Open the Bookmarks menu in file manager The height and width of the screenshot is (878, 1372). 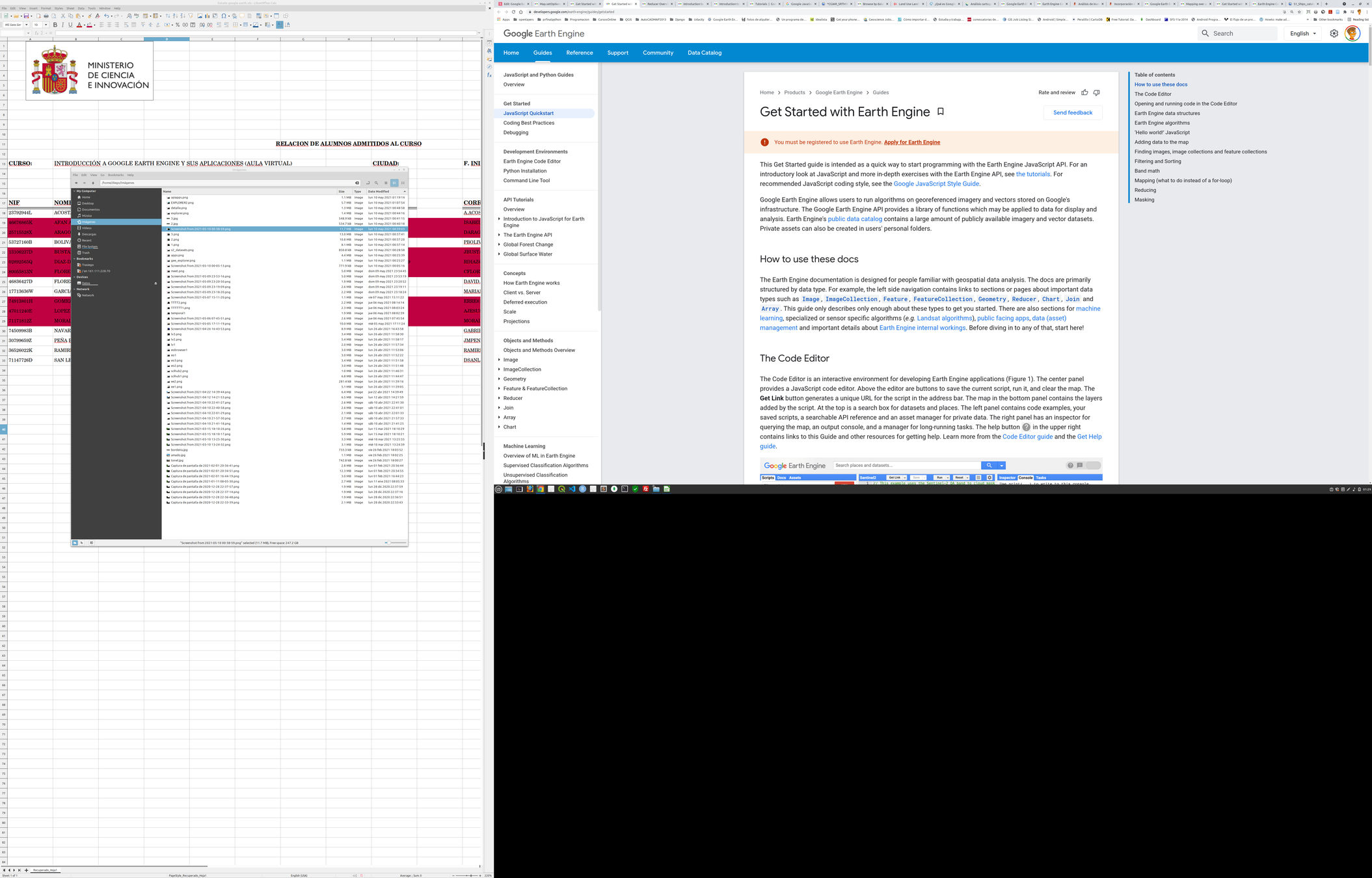[116, 175]
